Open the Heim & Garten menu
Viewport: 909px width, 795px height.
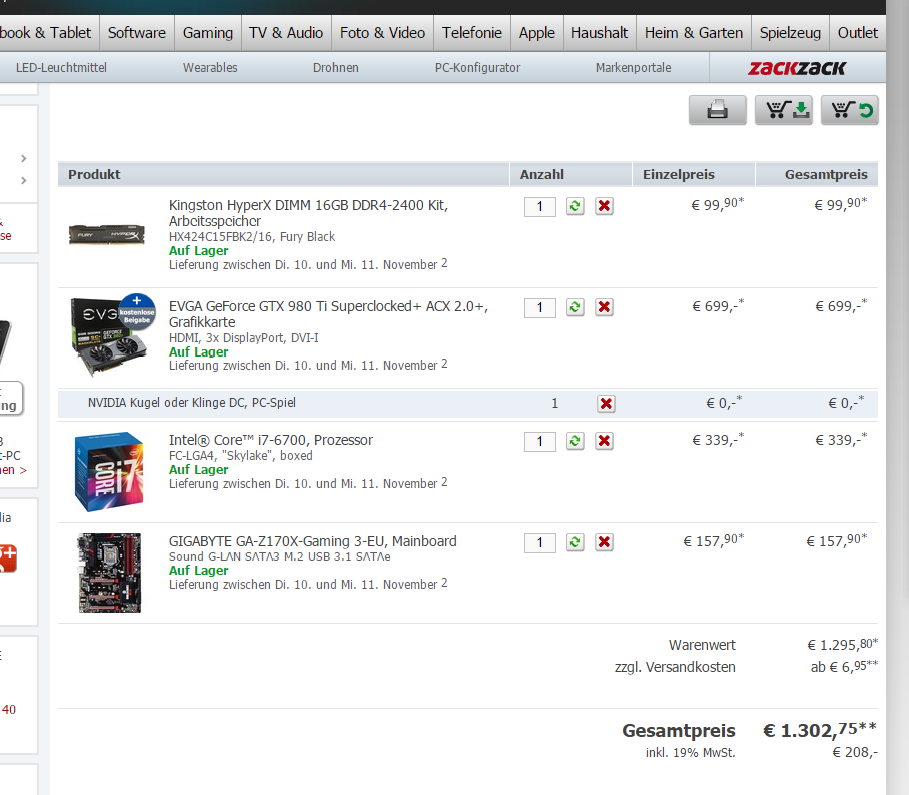(x=694, y=33)
